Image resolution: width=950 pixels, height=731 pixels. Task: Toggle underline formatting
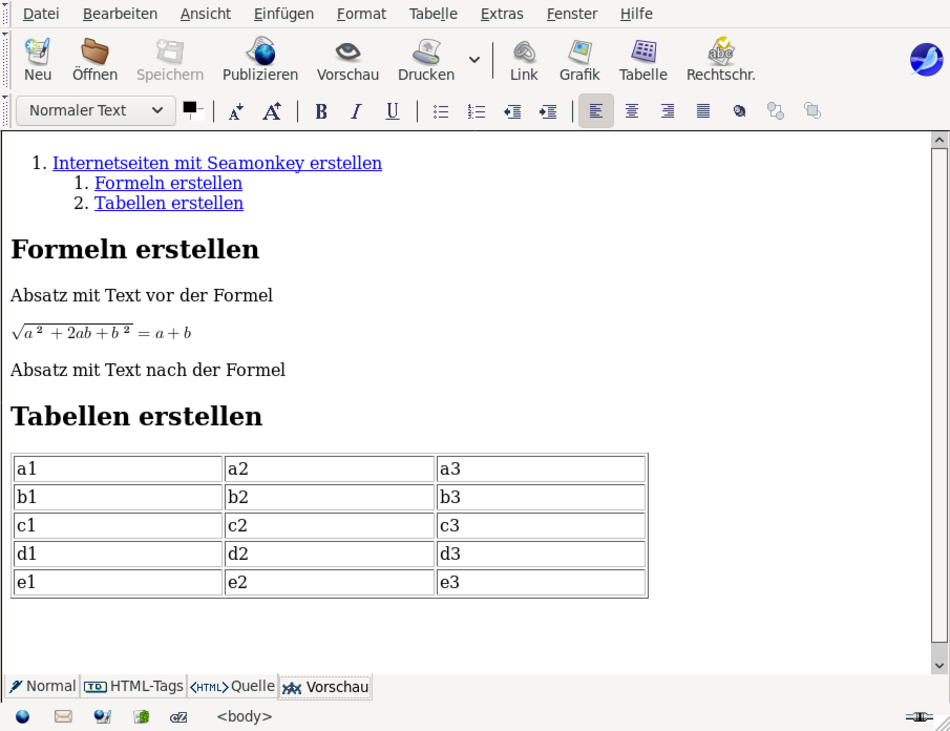(393, 111)
